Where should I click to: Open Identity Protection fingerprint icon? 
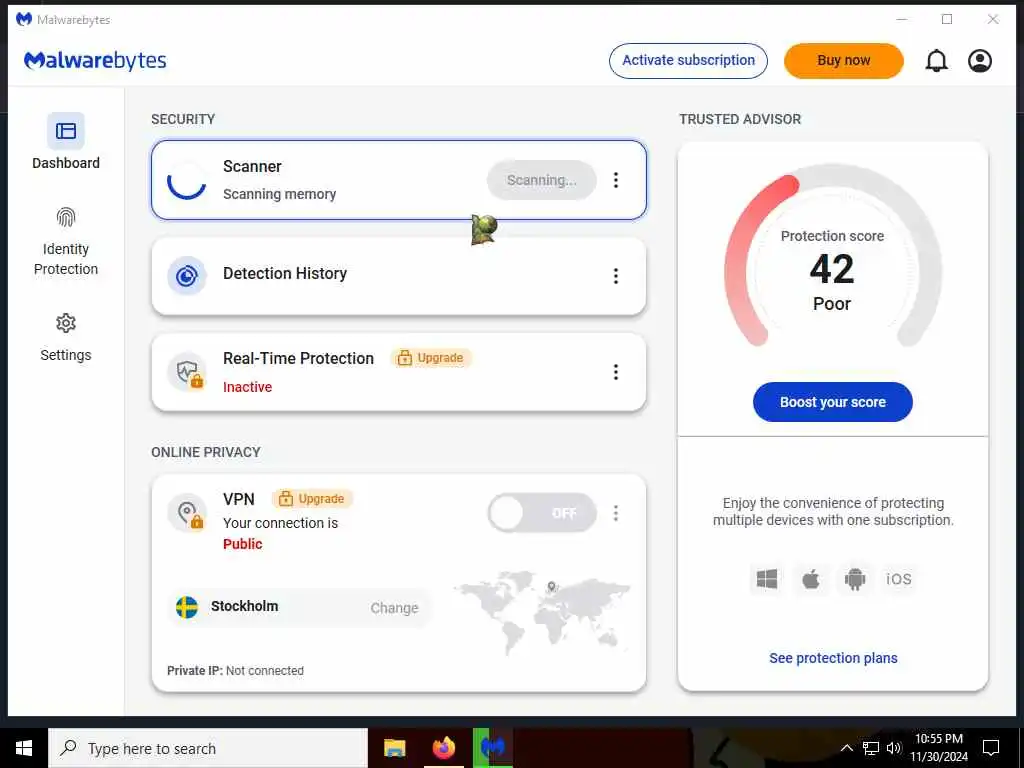(x=65, y=217)
